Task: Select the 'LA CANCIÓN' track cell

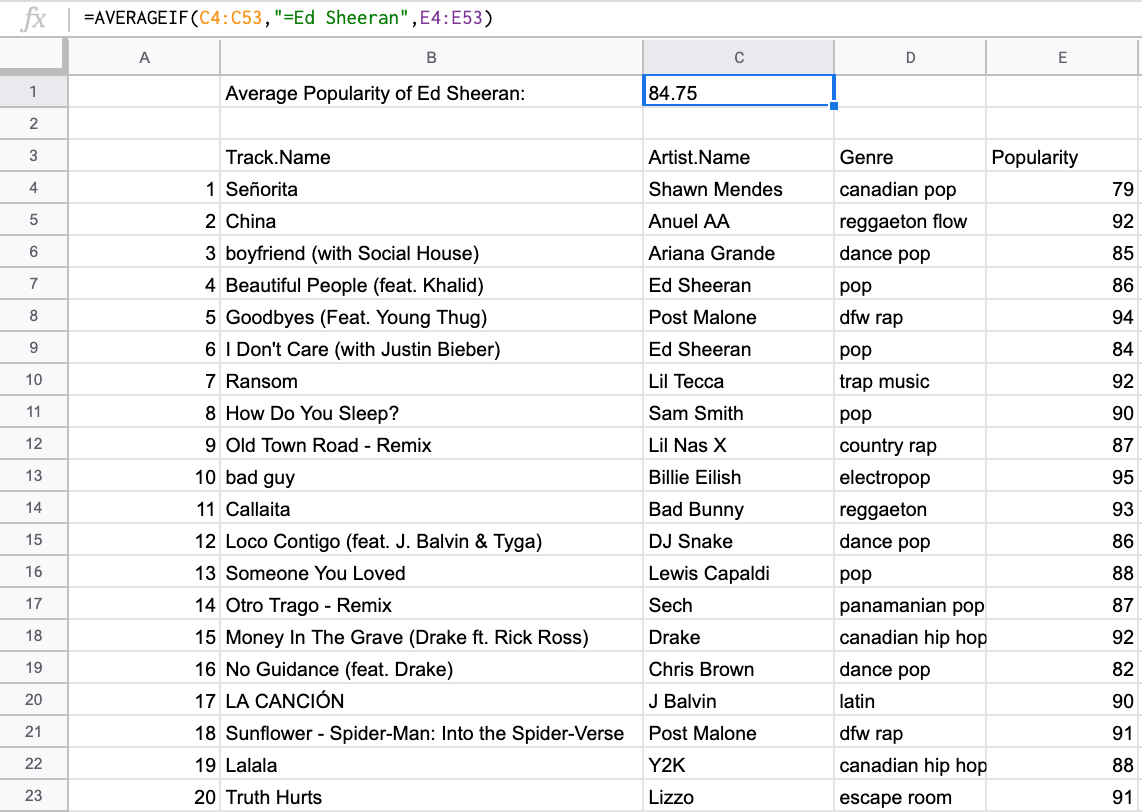Action: (431, 701)
